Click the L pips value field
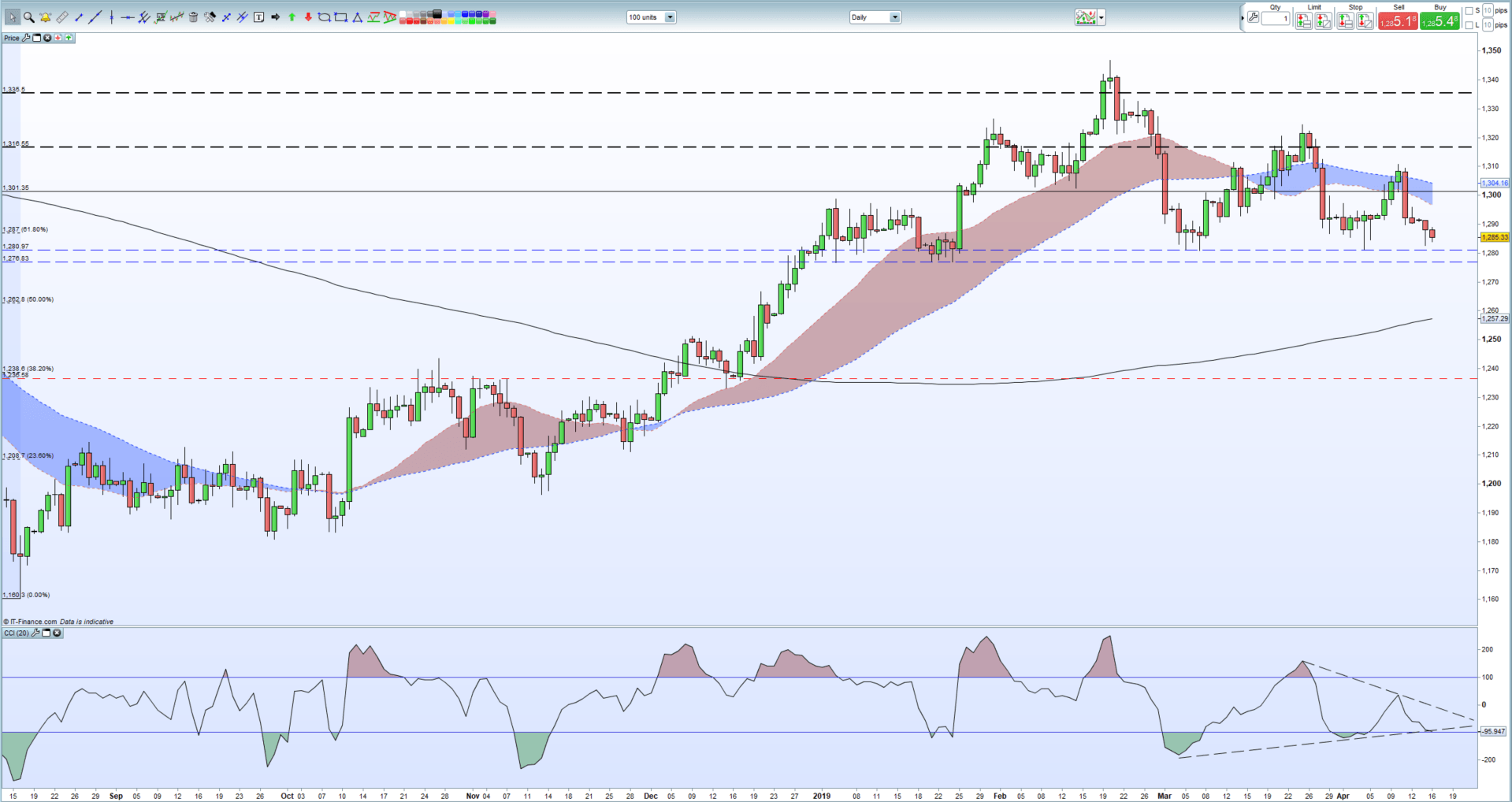 point(1487,25)
